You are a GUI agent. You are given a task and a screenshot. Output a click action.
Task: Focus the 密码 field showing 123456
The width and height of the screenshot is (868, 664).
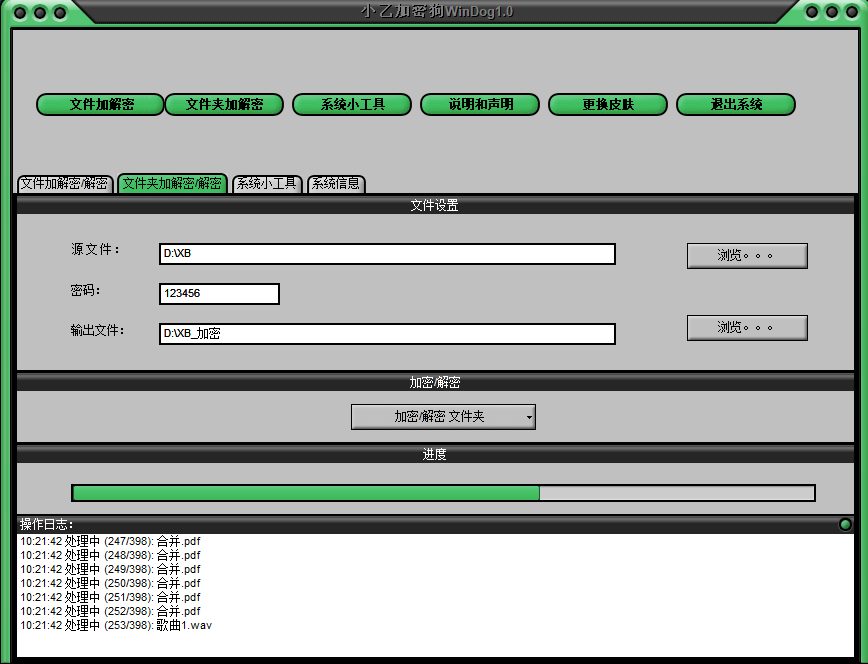(x=219, y=294)
